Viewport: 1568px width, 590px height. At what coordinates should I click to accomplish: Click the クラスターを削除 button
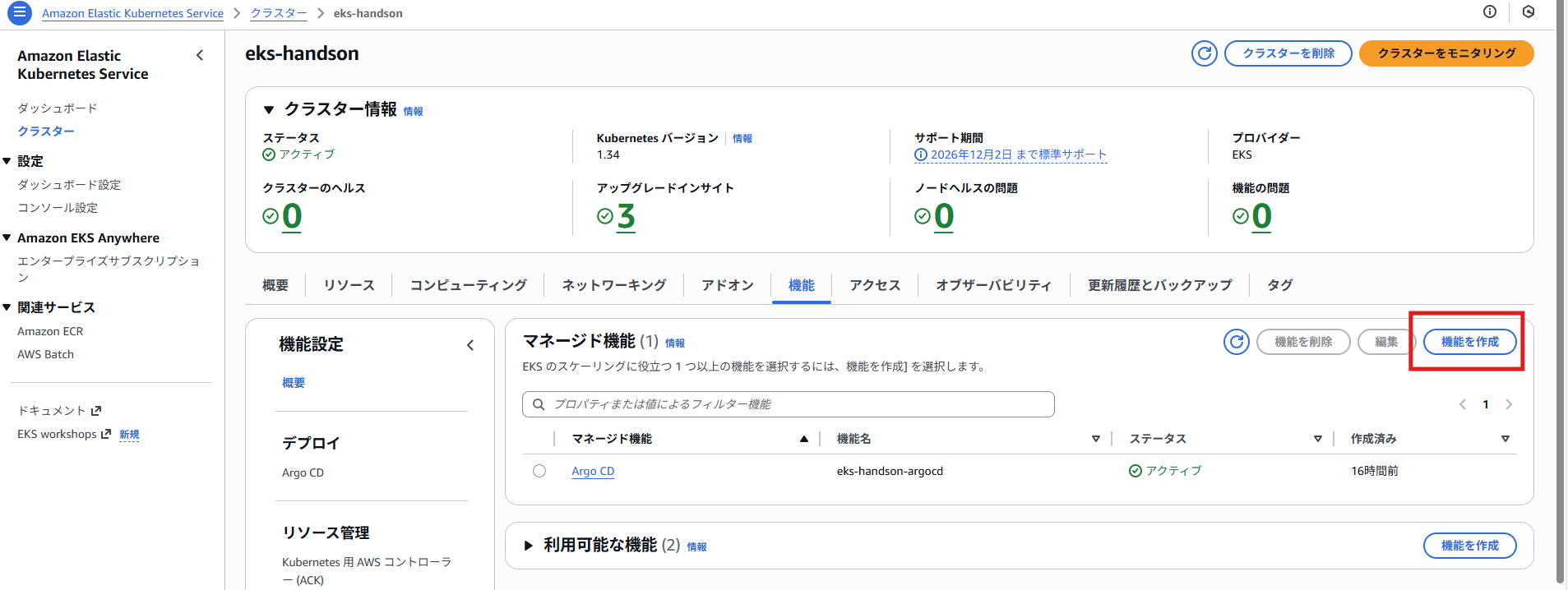click(x=1288, y=53)
